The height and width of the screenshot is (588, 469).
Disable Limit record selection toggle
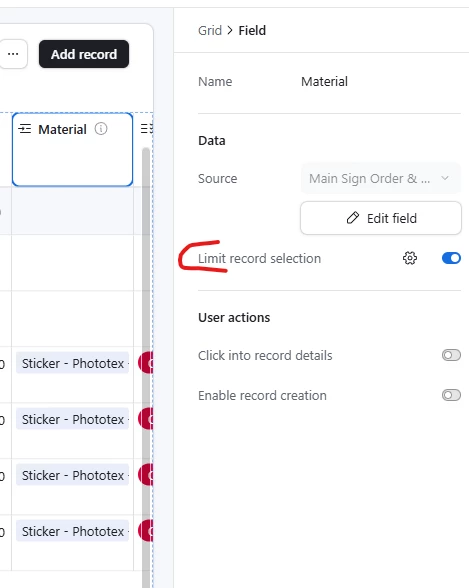click(x=451, y=258)
